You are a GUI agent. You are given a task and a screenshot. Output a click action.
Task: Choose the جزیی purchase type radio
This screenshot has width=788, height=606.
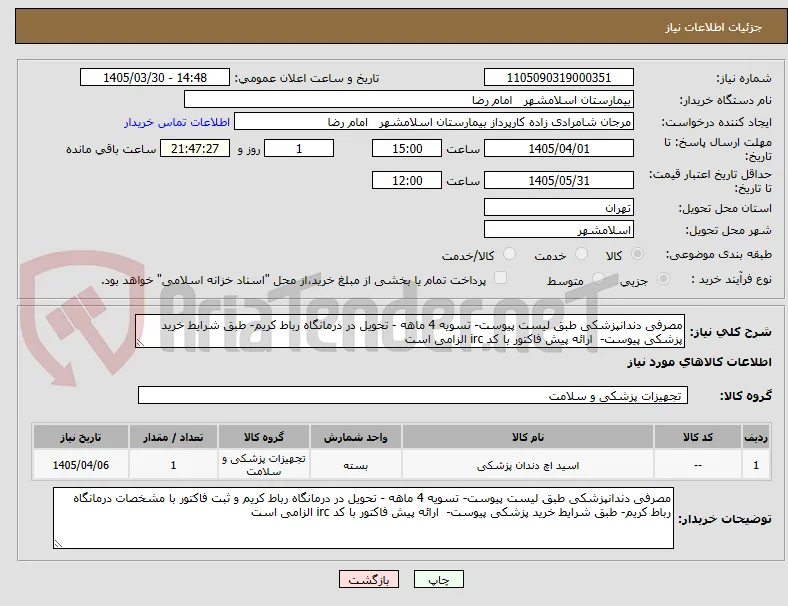point(663,278)
